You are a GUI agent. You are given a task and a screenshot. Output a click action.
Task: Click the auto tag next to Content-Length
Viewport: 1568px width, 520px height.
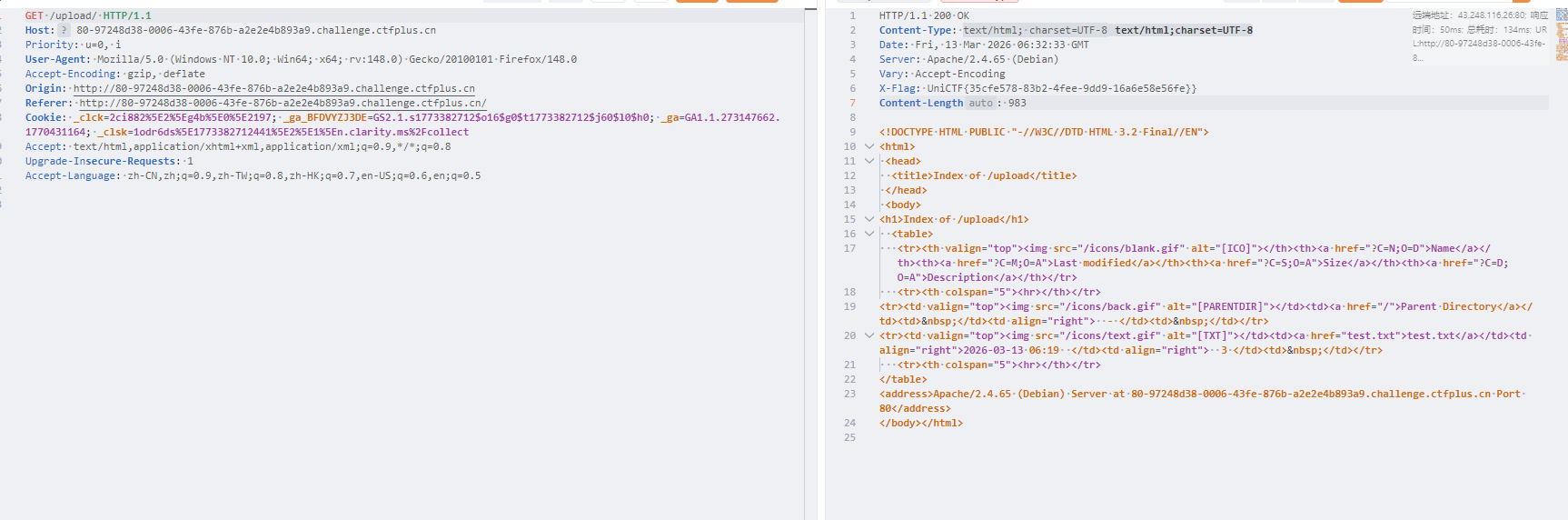[980, 103]
